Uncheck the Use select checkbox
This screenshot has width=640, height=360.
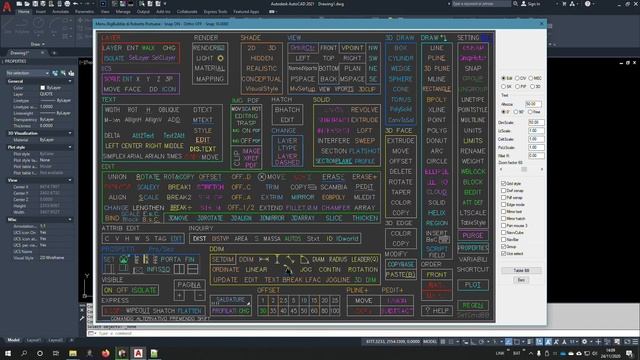504,253
